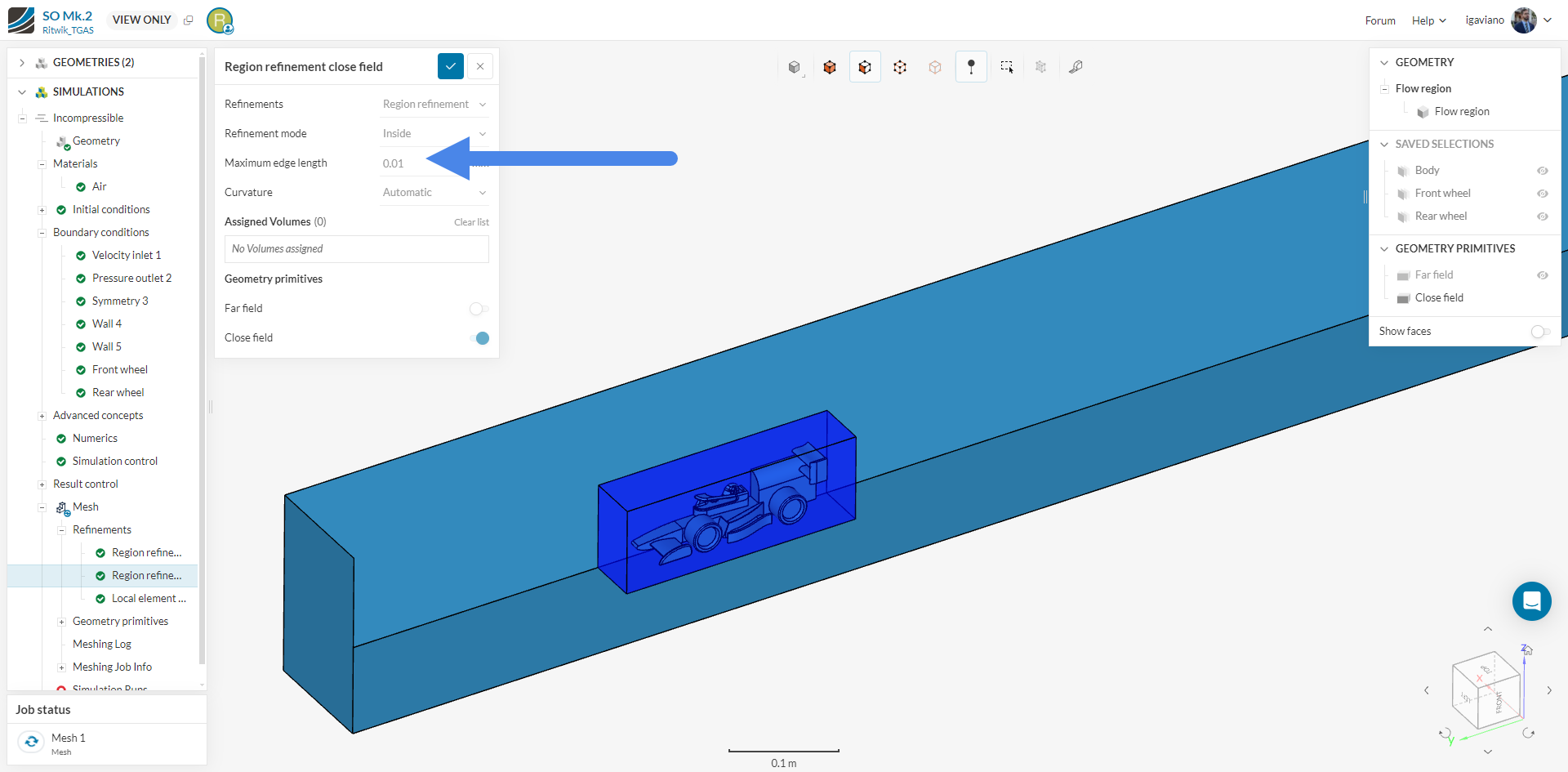Choose the face selection cube icon

(x=865, y=67)
